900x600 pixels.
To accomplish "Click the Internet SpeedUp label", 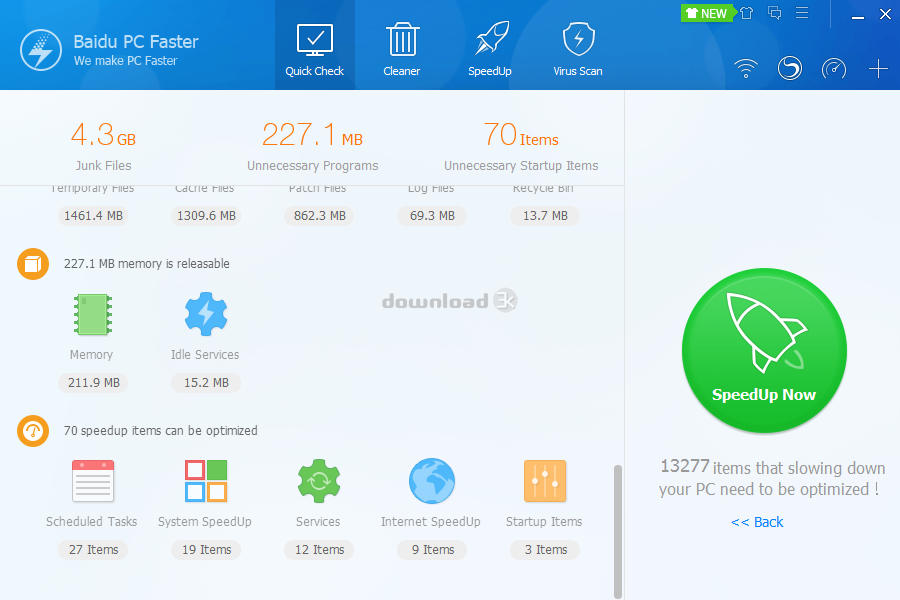I will 430,522.
